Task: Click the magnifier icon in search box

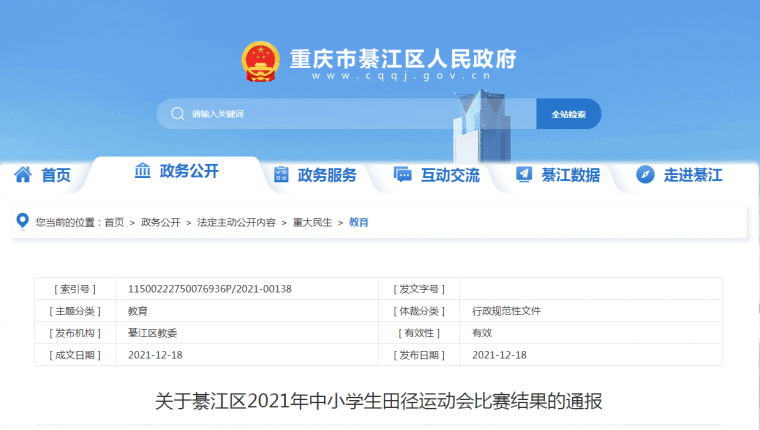Action: 176,114
